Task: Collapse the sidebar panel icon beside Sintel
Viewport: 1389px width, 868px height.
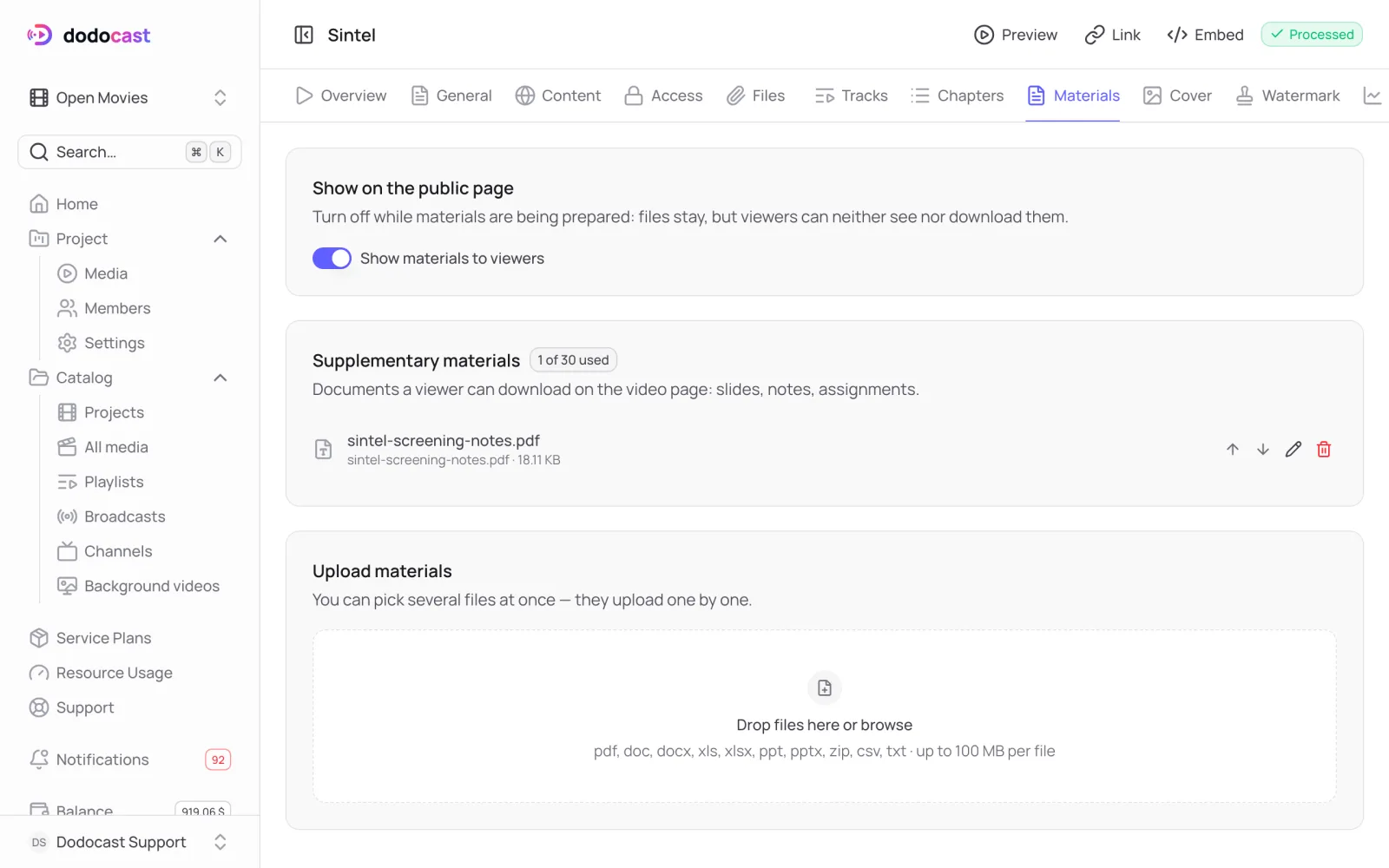Action: pos(304,35)
